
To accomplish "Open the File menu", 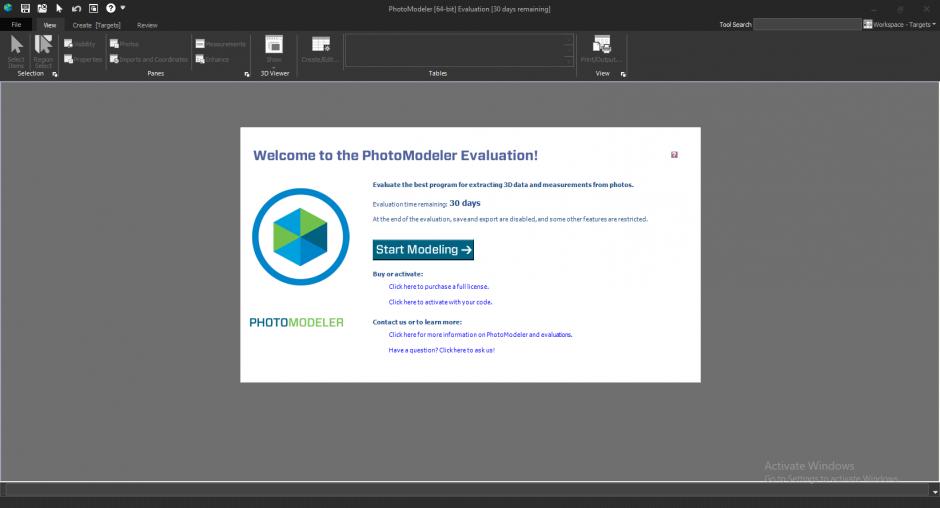I will (16, 25).
